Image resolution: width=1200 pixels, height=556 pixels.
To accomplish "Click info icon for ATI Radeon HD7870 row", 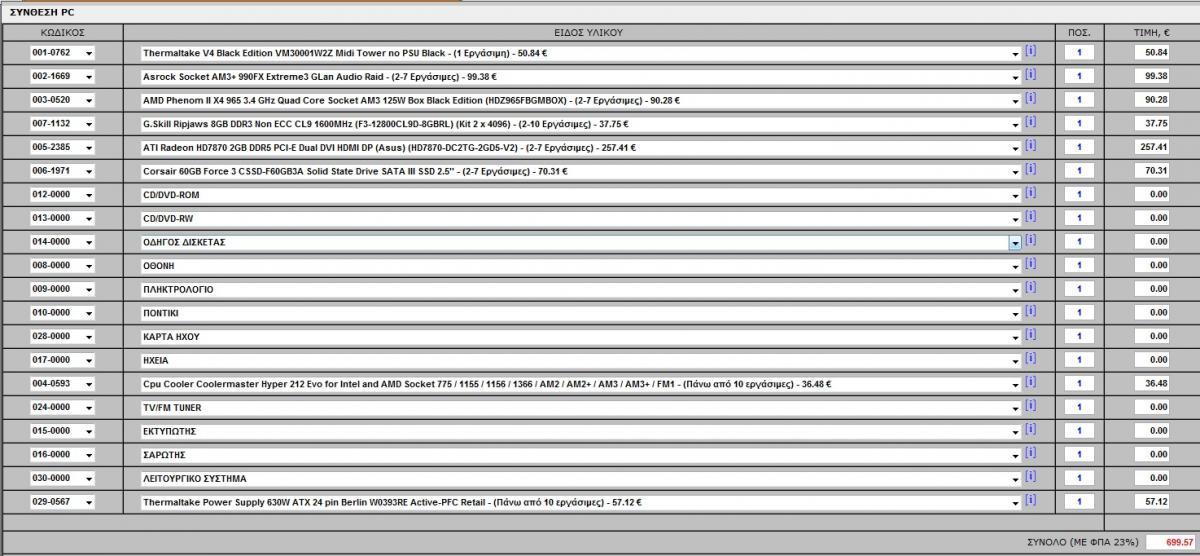I will tap(1030, 145).
